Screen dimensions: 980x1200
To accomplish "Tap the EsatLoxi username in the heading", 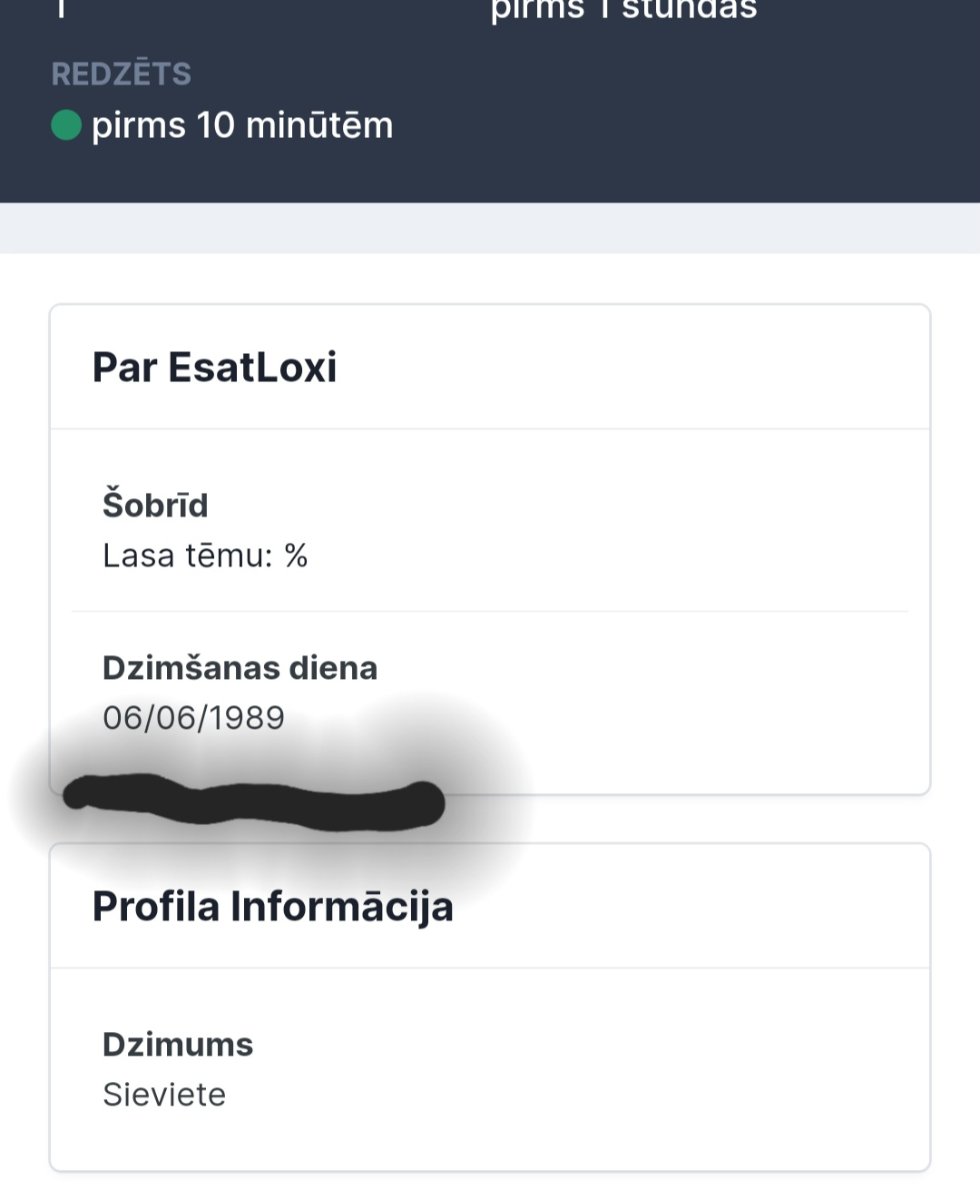I will pyautogui.click(x=252, y=368).
